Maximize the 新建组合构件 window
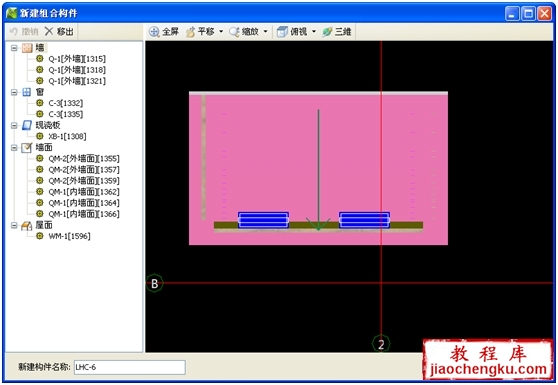 [528, 14]
